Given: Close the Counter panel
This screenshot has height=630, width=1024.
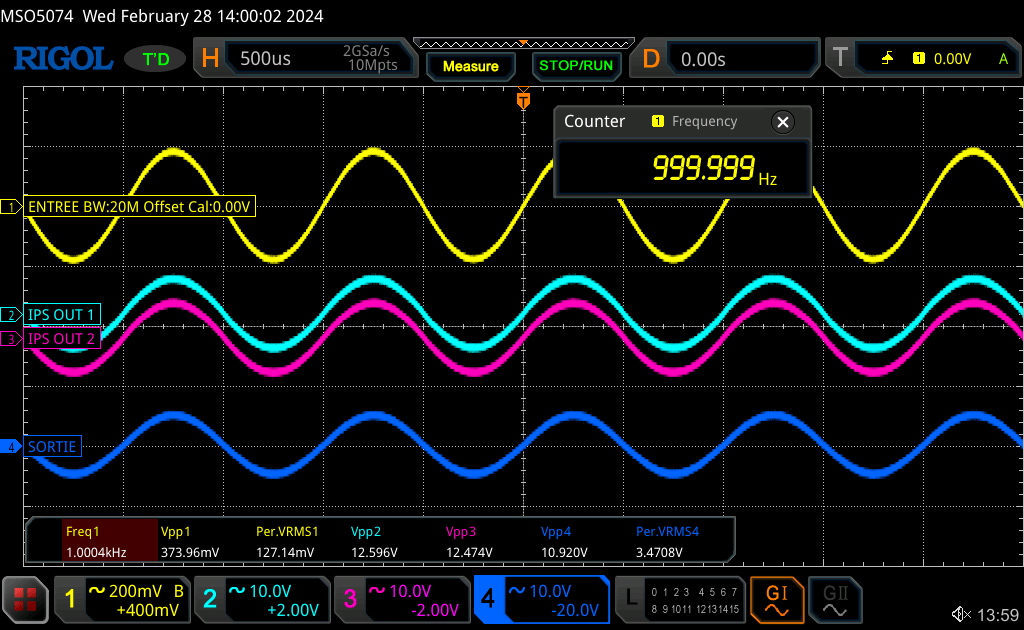Looking at the screenshot, I should coord(783,122).
